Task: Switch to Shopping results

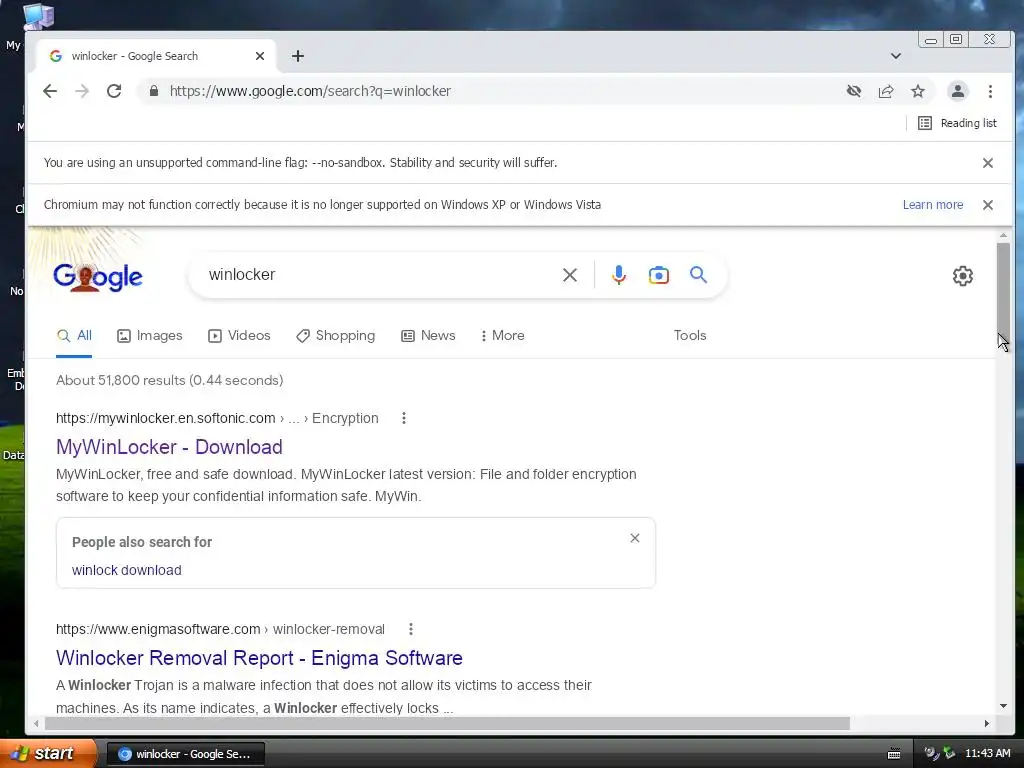Action: pyautogui.click(x=336, y=336)
